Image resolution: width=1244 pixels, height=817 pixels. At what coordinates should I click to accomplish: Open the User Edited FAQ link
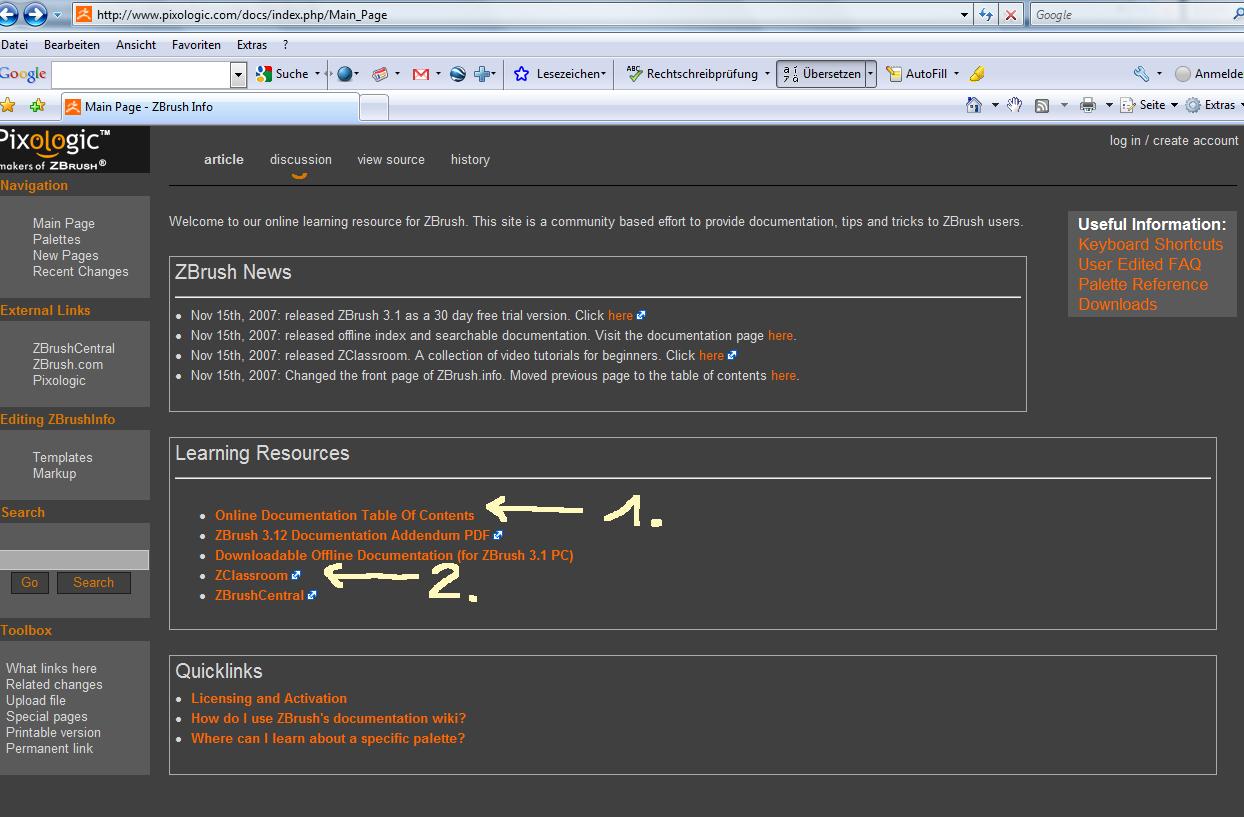tap(1140, 265)
